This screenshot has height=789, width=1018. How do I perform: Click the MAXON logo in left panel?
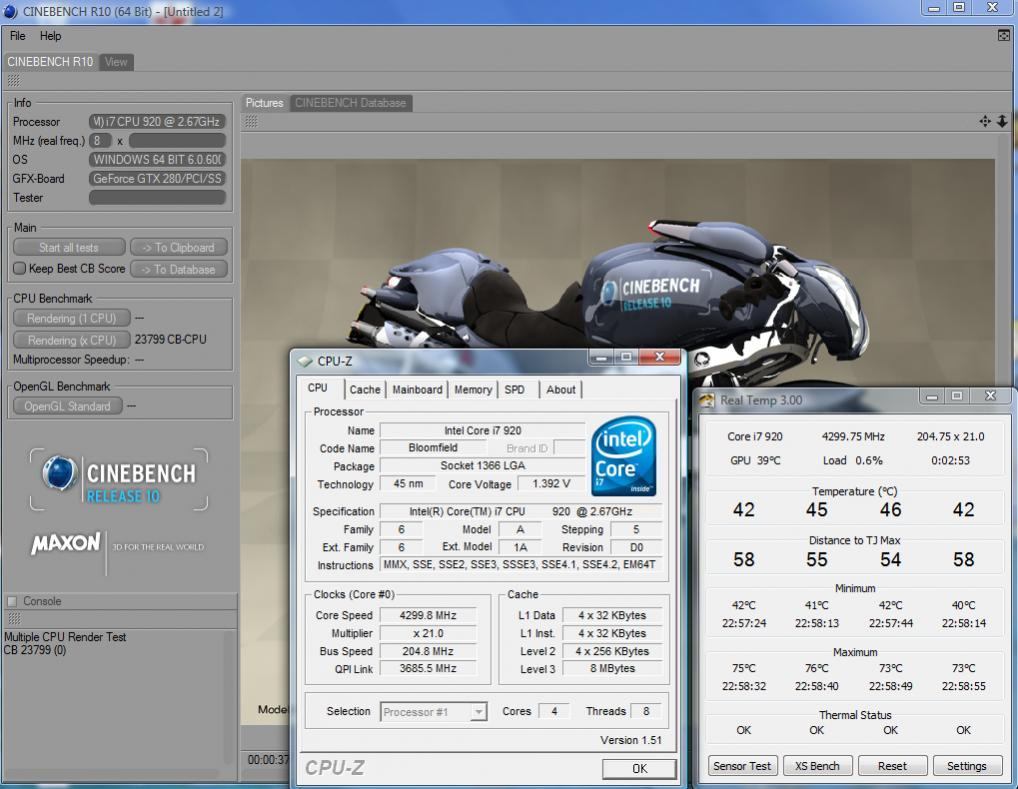point(66,544)
